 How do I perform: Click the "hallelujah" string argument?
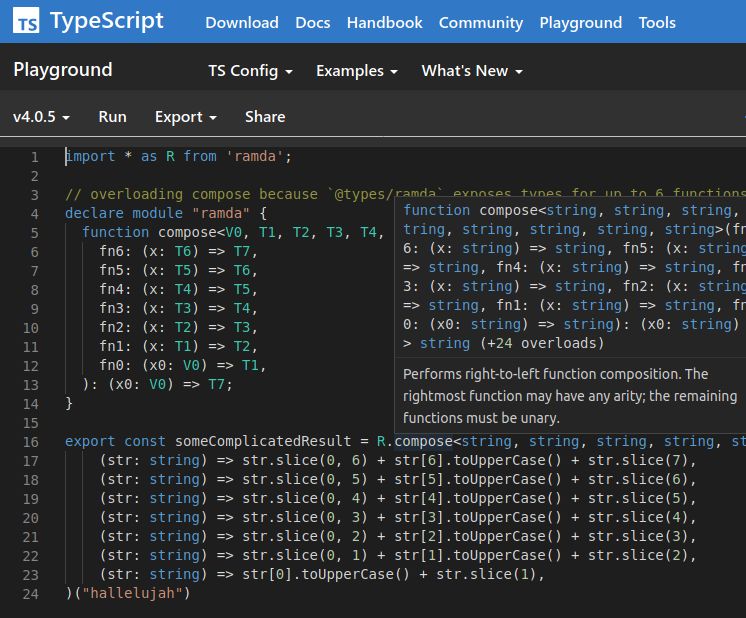[132, 593]
